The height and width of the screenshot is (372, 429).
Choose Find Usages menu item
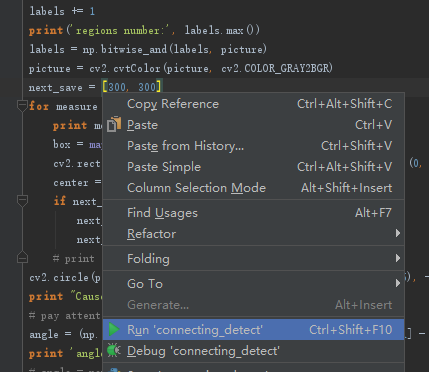253,213
